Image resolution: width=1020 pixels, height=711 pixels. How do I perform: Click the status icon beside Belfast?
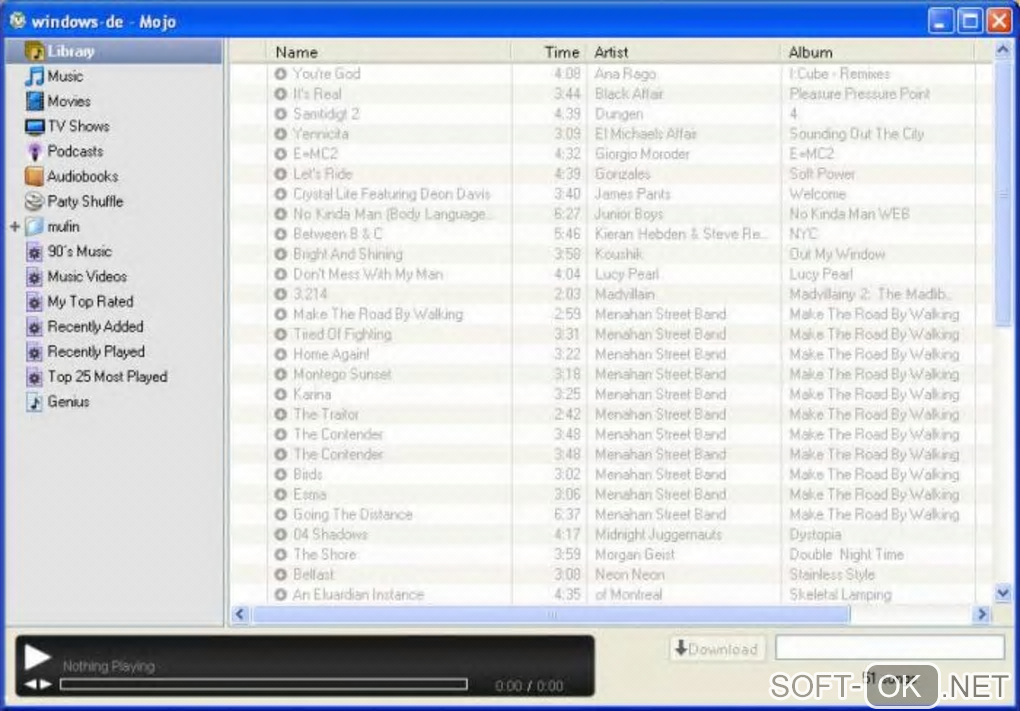pos(280,575)
